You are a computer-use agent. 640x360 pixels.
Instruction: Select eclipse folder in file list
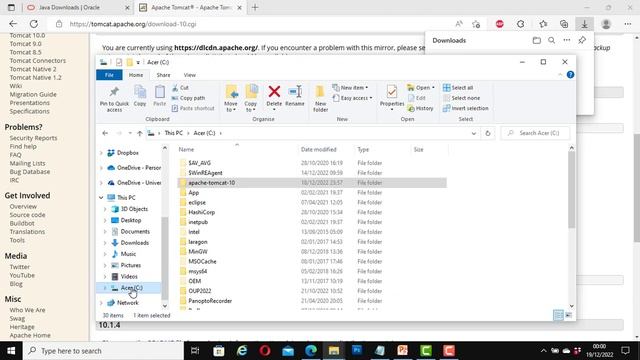312,202
